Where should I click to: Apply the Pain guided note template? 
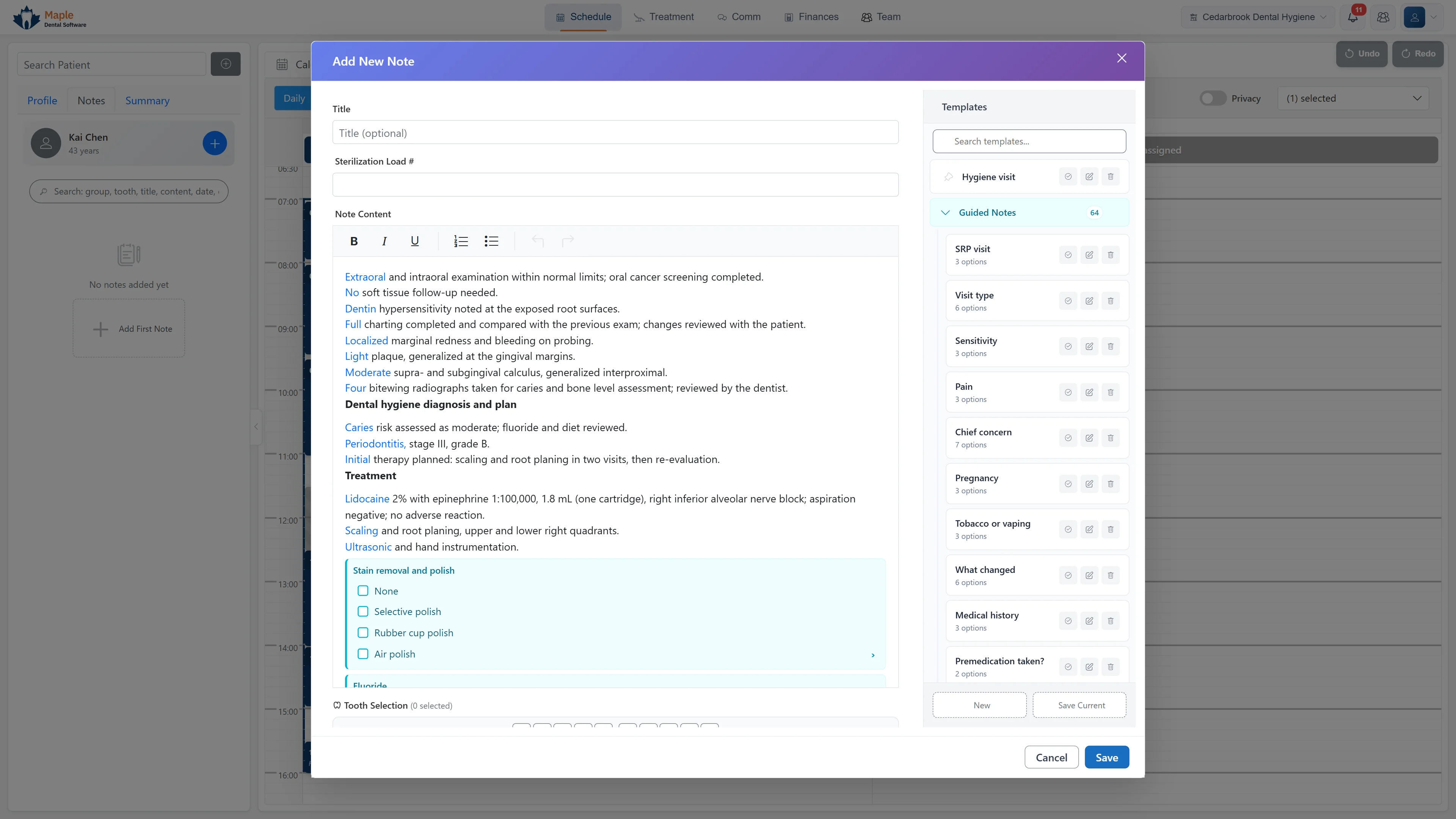[x=1068, y=392]
